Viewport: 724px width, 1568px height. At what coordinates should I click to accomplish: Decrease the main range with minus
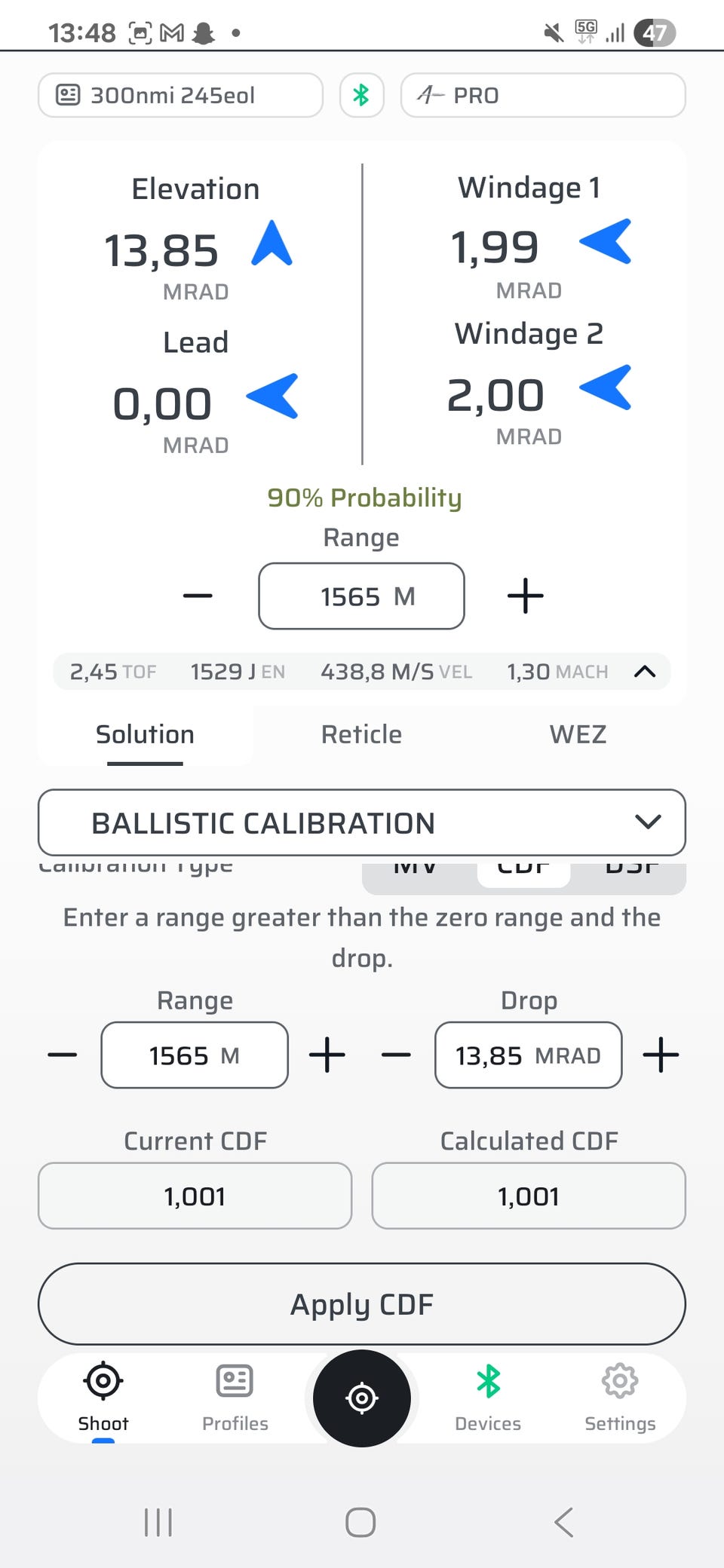tap(198, 596)
